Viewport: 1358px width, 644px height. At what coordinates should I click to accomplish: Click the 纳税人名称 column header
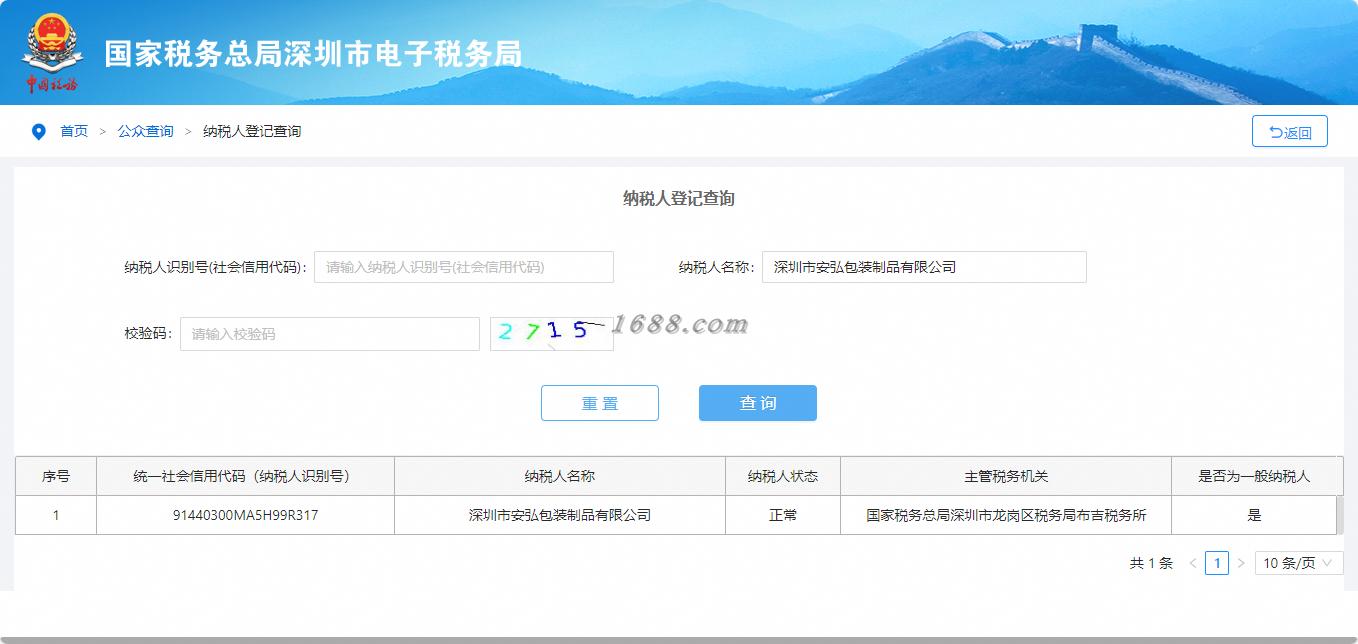(560, 476)
